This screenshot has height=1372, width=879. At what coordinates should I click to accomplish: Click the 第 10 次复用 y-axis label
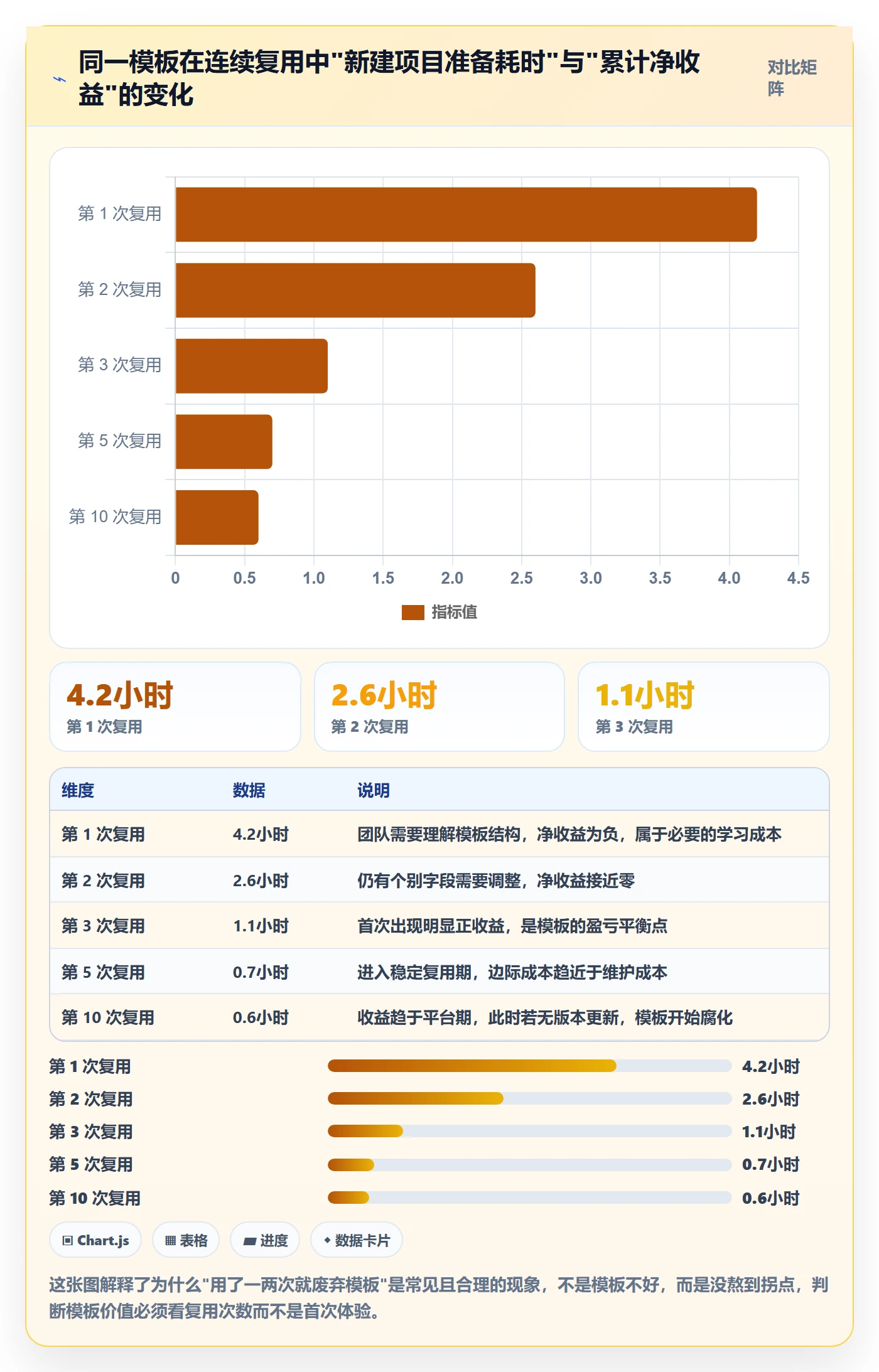pos(116,517)
